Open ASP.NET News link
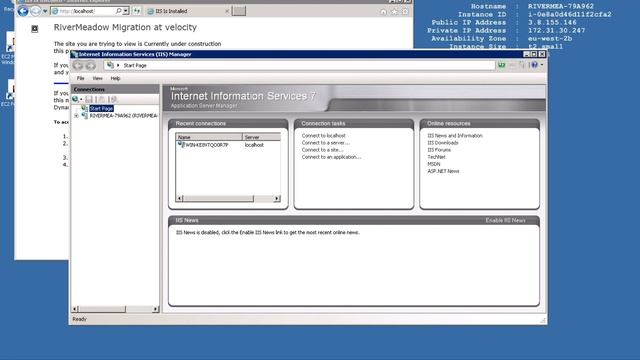The width and height of the screenshot is (640, 360). click(443, 171)
